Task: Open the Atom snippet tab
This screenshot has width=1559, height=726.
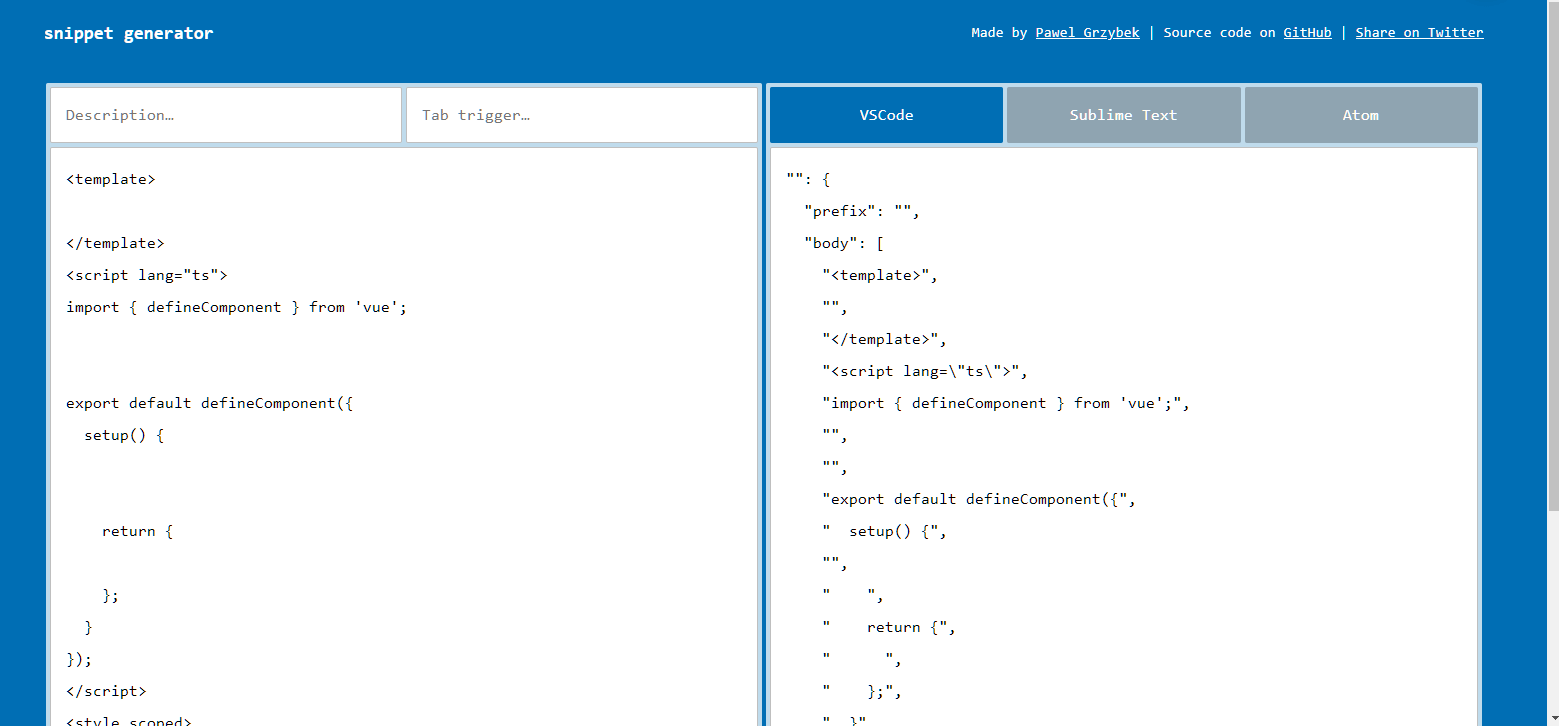Action: tap(1360, 115)
